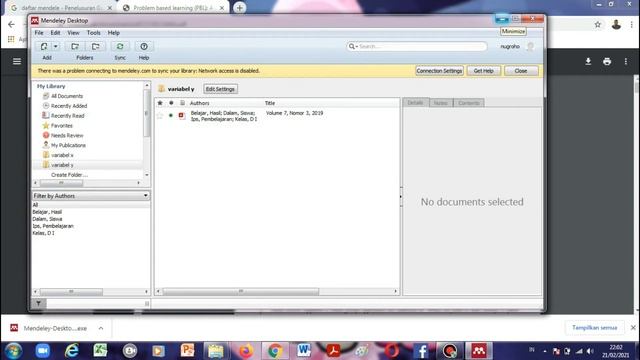640x360 pixels.
Task: Select the document titled Volume 7, Nomor 3, 2019
Action: (294, 113)
